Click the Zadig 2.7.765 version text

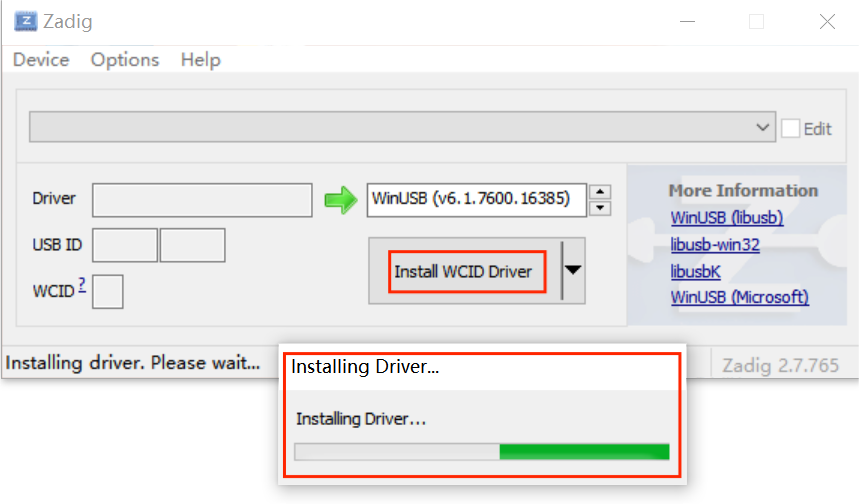click(x=780, y=365)
